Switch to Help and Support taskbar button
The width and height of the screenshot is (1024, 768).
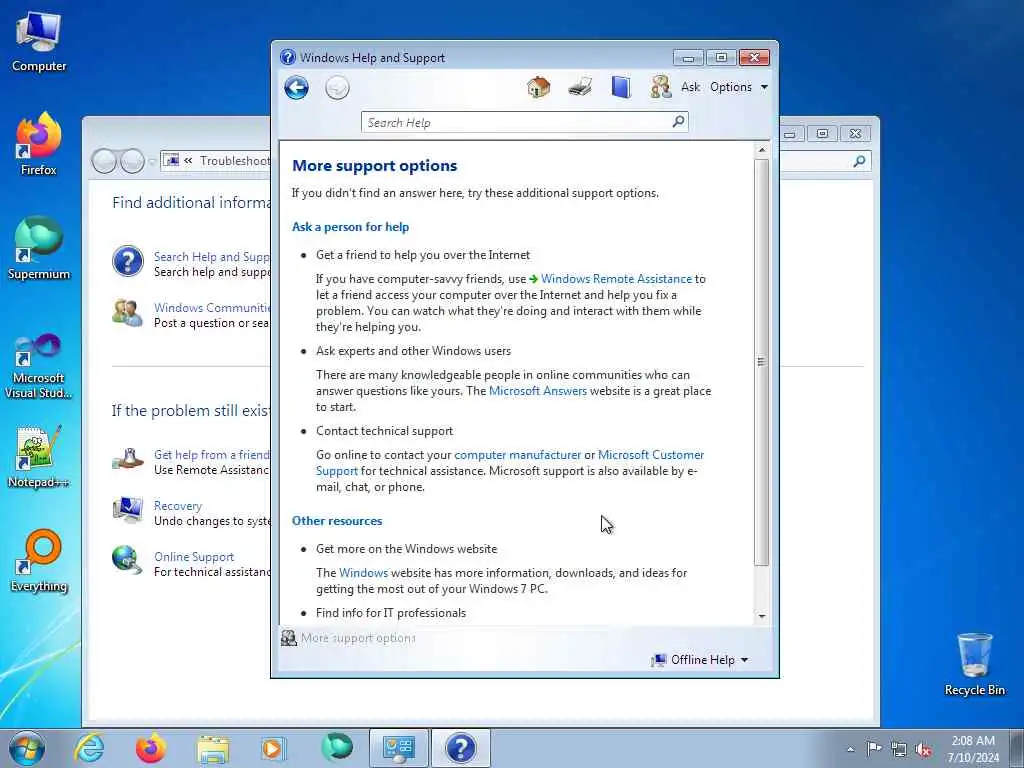coord(460,748)
